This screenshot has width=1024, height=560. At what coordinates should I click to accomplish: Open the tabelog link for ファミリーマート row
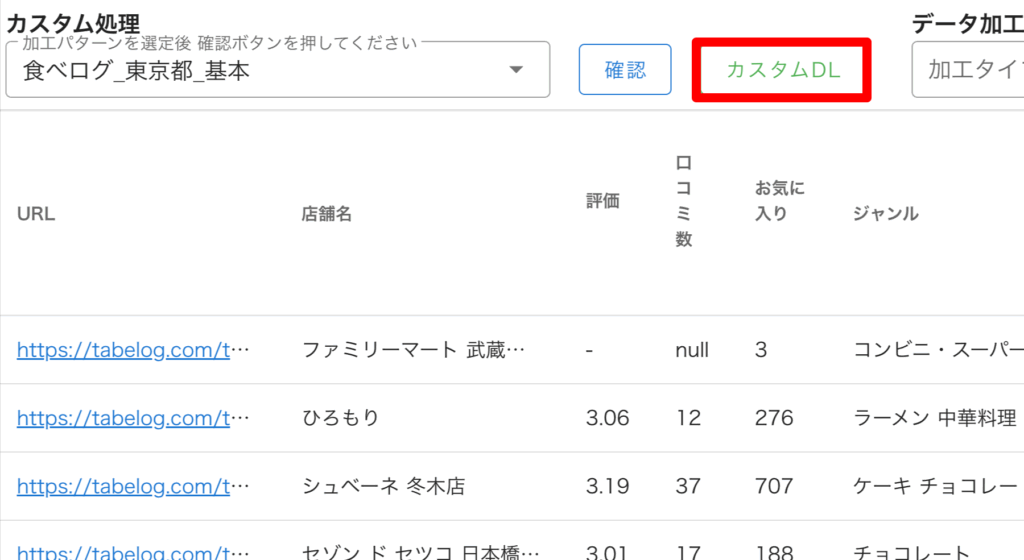click(x=133, y=350)
